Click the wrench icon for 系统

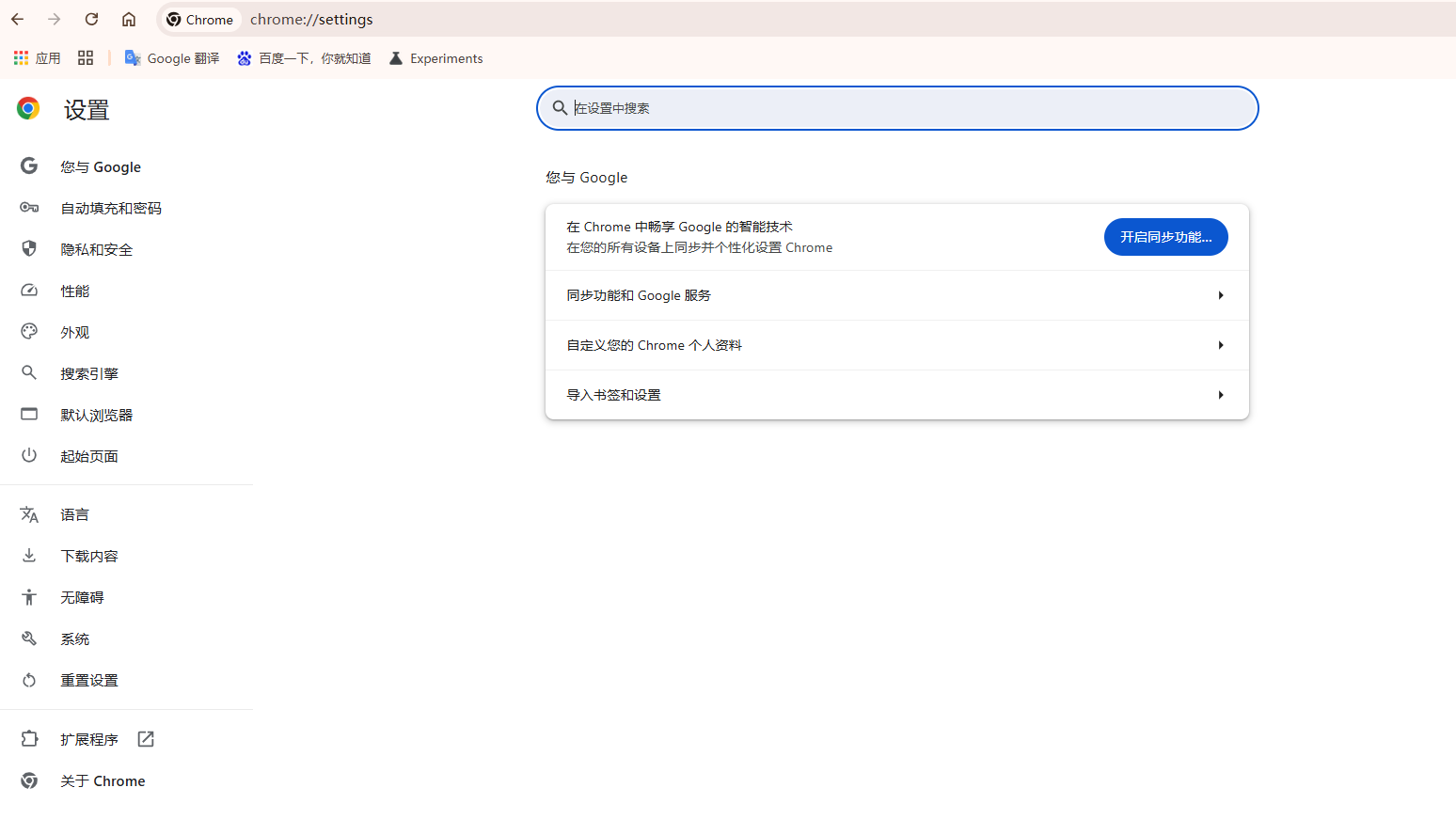click(29, 638)
